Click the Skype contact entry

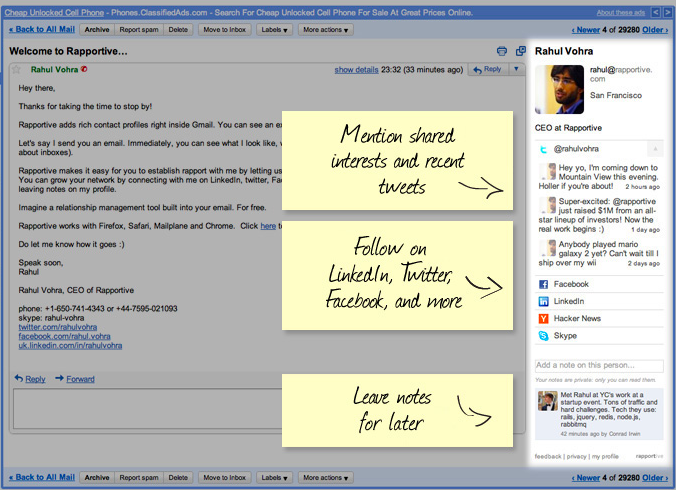pyautogui.click(x=564, y=336)
